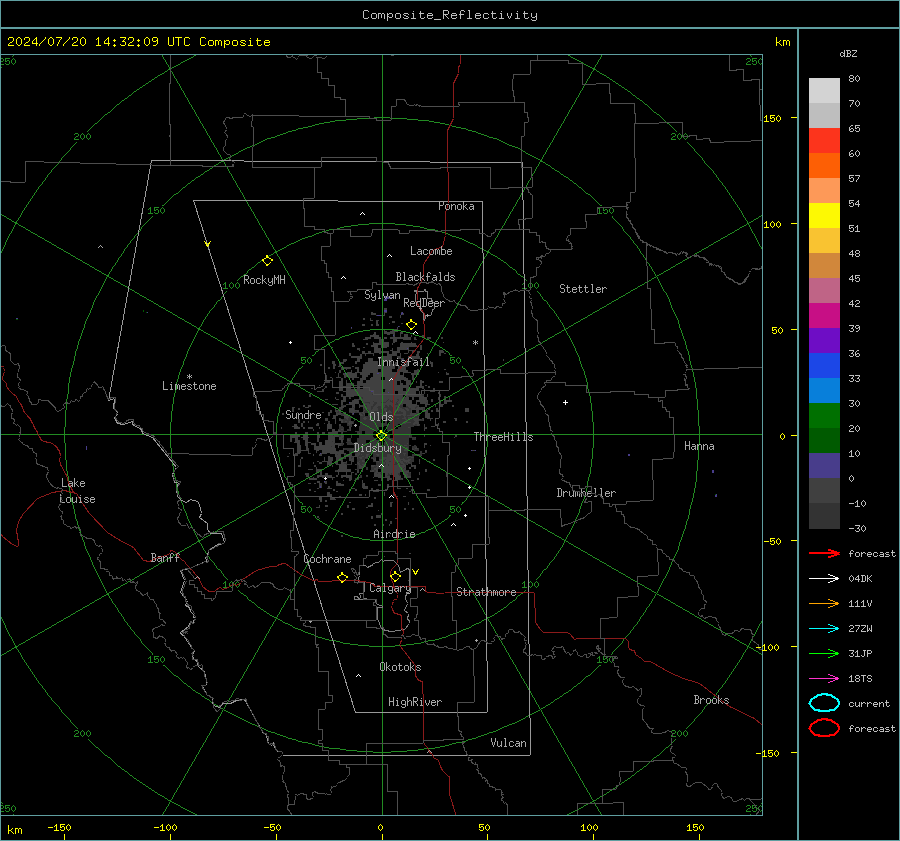Viewport: 900px width, 841px height.
Task: Click the cyan 27ZW arrow icon
Action: [824, 629]
